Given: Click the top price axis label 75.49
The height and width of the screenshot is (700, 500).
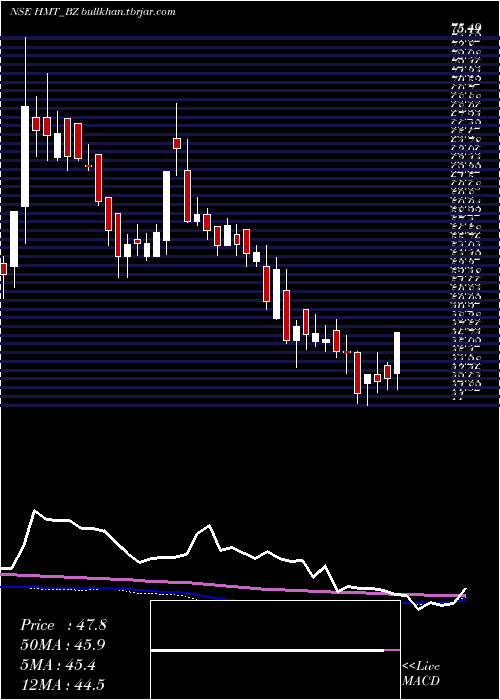Looking at the screenshot, I should click(x=466, y=29).
